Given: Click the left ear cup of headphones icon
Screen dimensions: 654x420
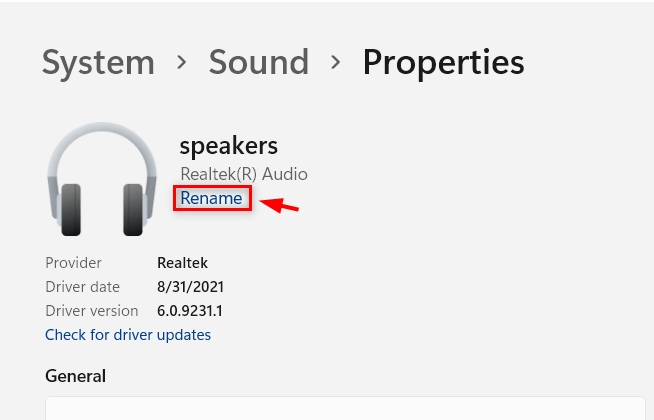Looking at the screenshot, I should point(71,209).
